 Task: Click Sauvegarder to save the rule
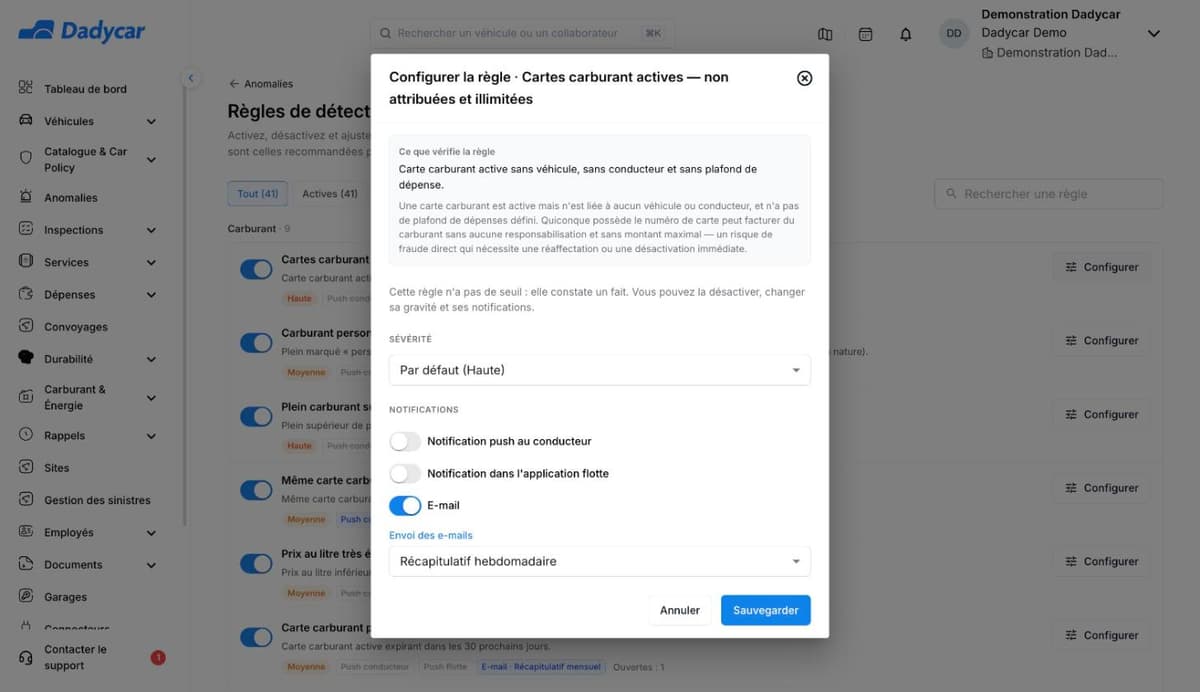point(766,610)
